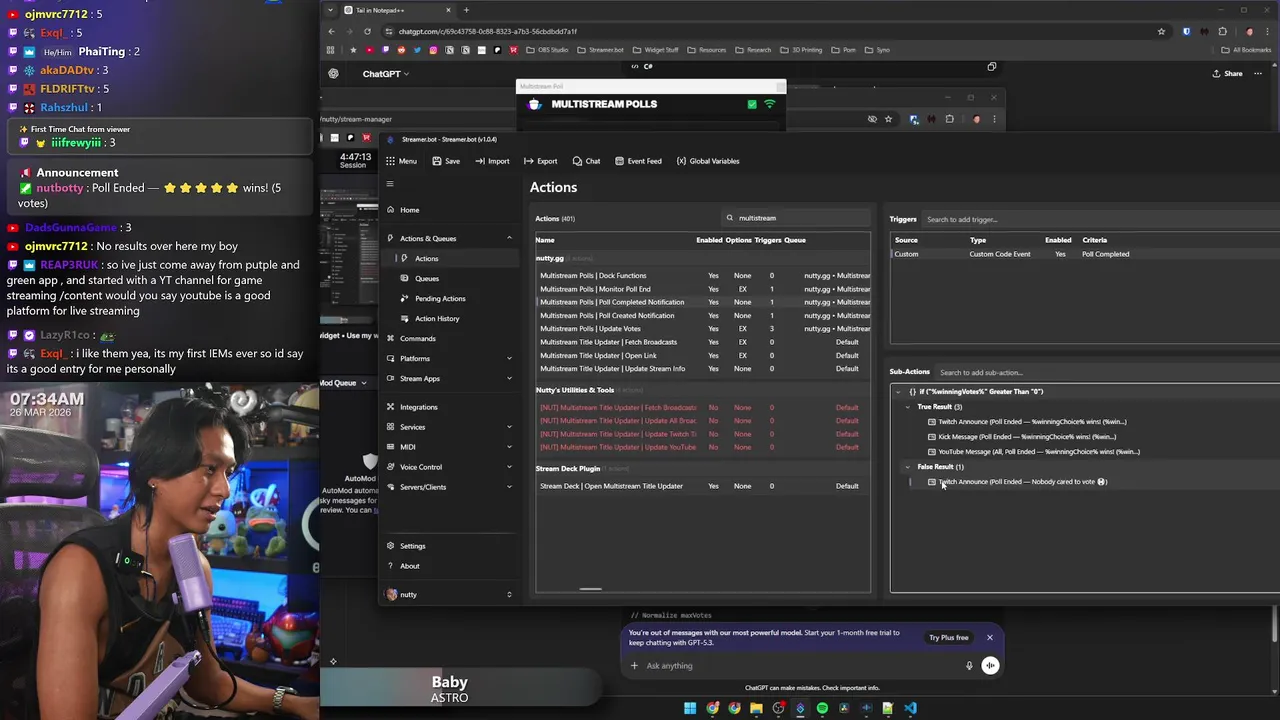The height and width of the screenshot is (720, 1280).
Task: Bookmark this page with star icon
Action: (1161, 31)
